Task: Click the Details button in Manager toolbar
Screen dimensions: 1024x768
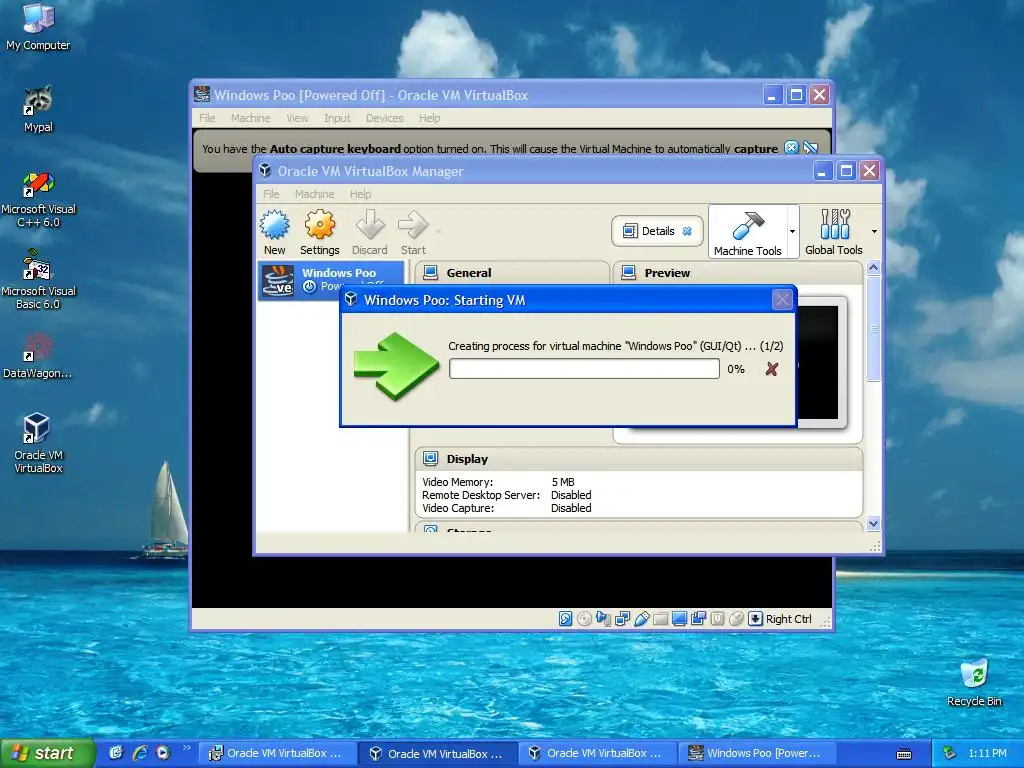Action: coord(657,231)
